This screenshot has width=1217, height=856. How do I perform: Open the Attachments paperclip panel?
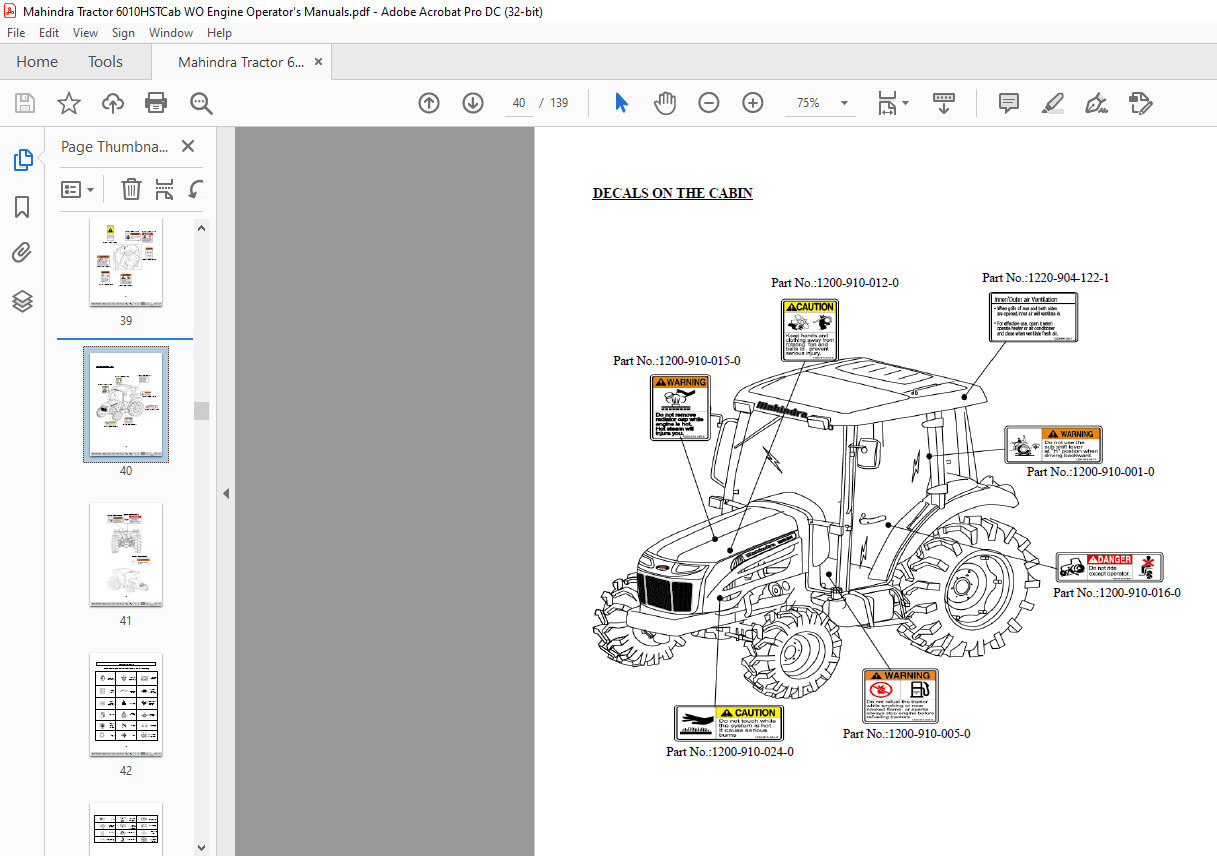tap(22, 253)
